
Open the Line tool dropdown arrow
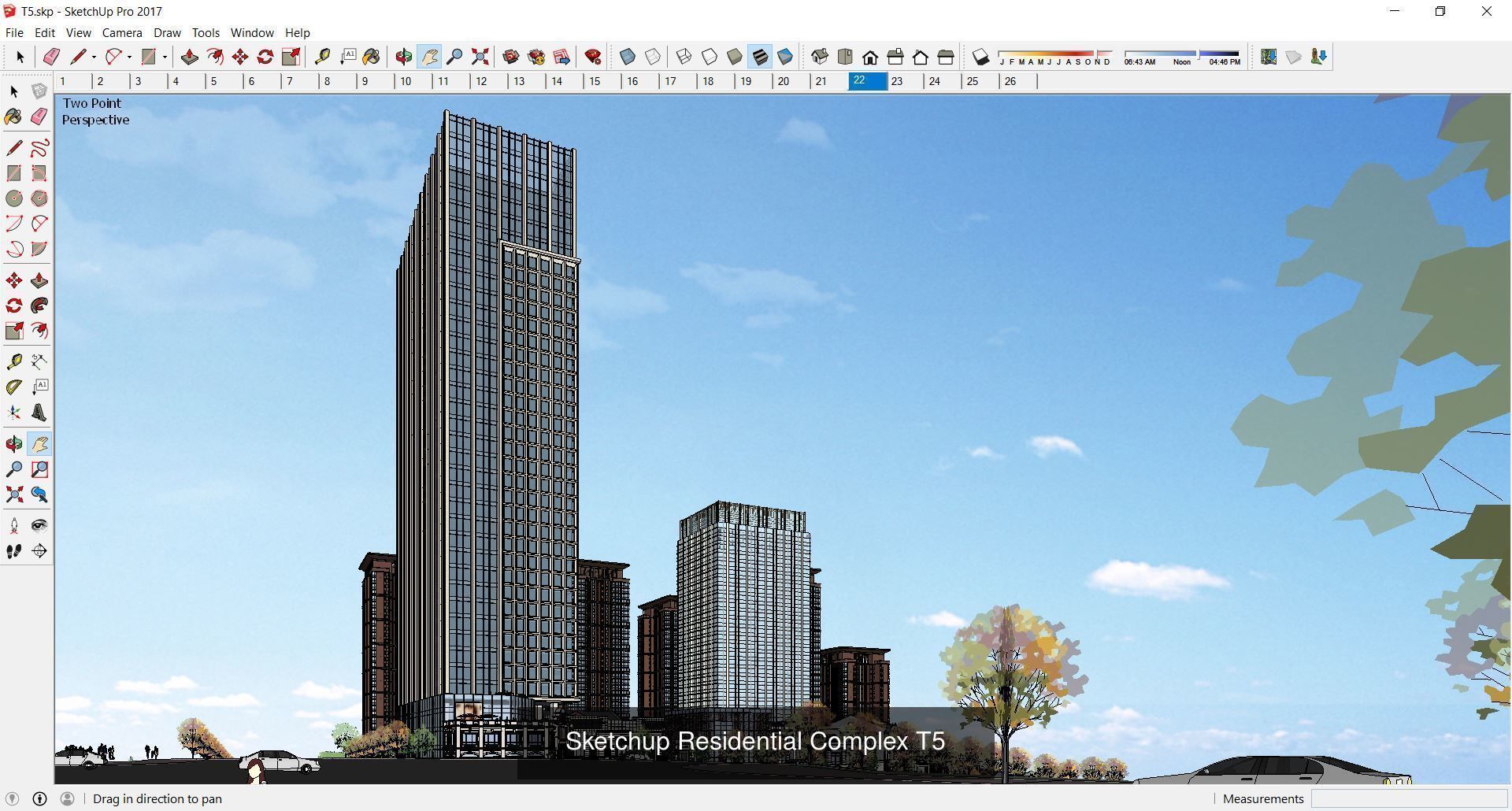(x=94, y=57)
